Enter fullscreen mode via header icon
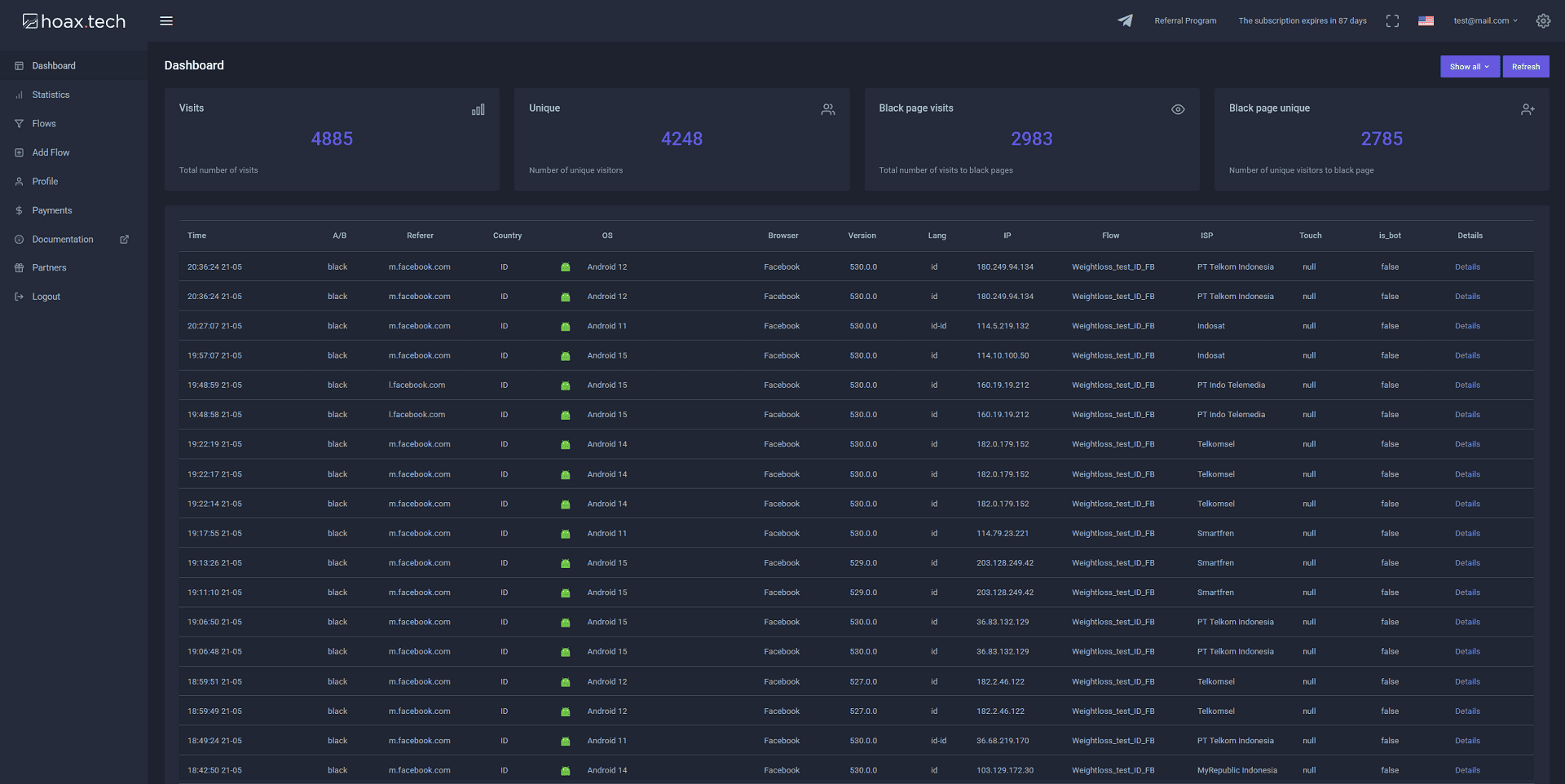1565x784 pixels. click(x=1392, y=21)
